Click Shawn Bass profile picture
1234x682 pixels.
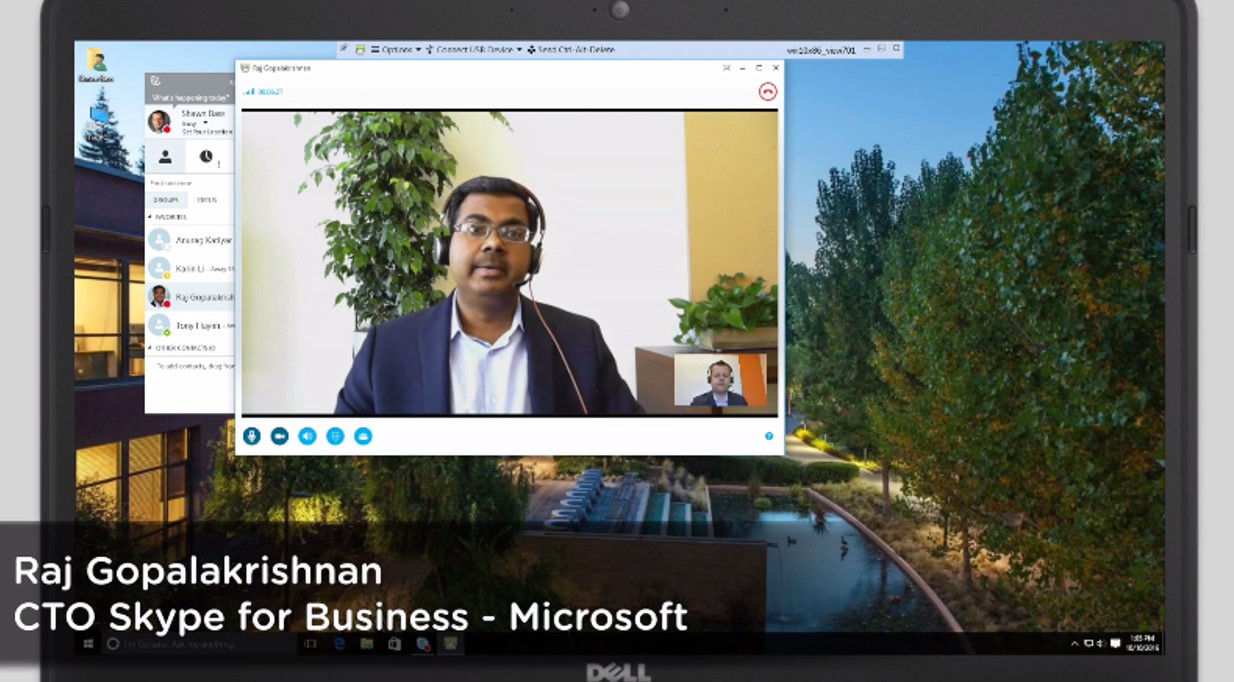pyautogui.click(x=159, y=122)
